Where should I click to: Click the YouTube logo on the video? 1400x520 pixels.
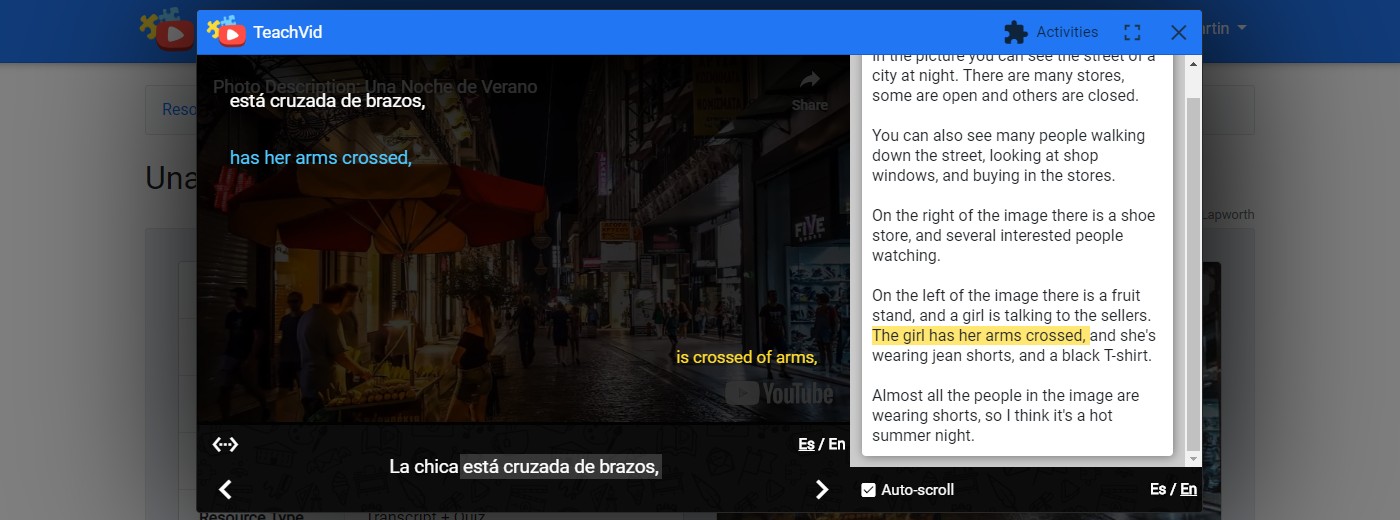tap(779, 394)
